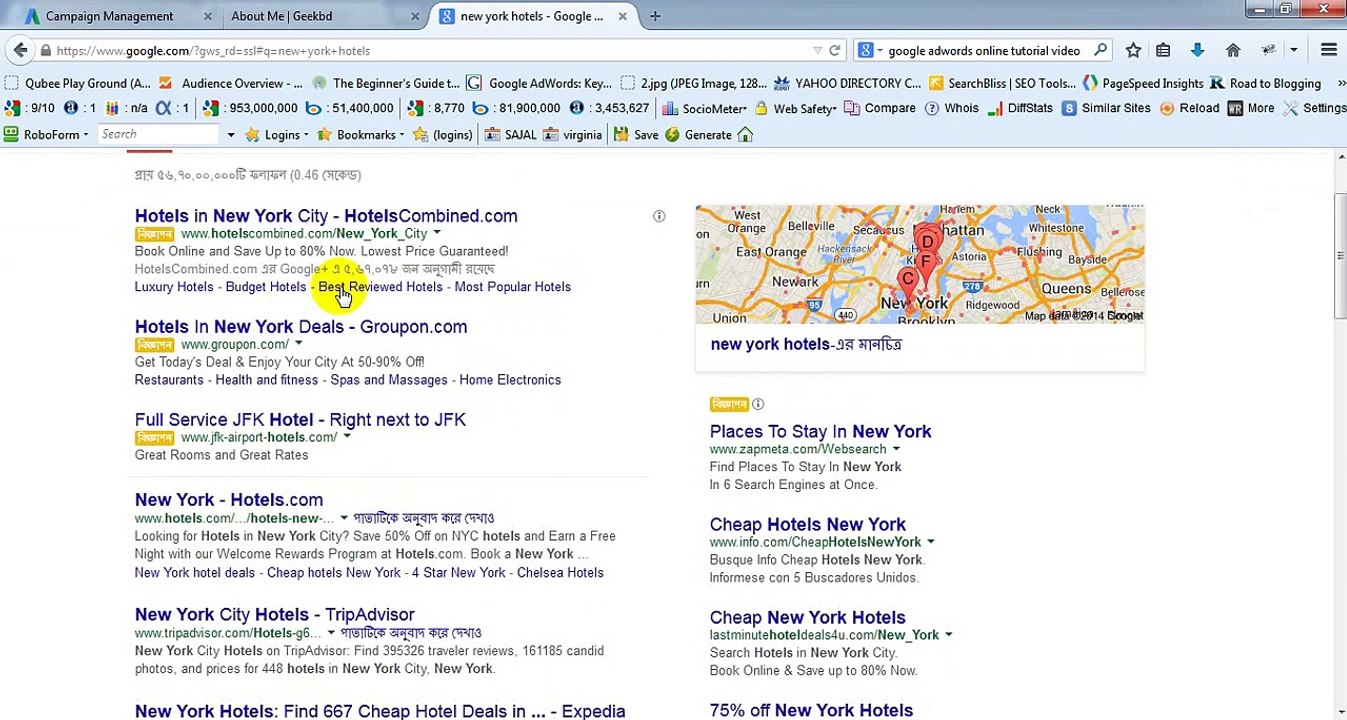Image resolution: width=1347 pixels, height=720 pixels.
Task: Open the RoboForm dropdown menu
Action: coord(46,135)
